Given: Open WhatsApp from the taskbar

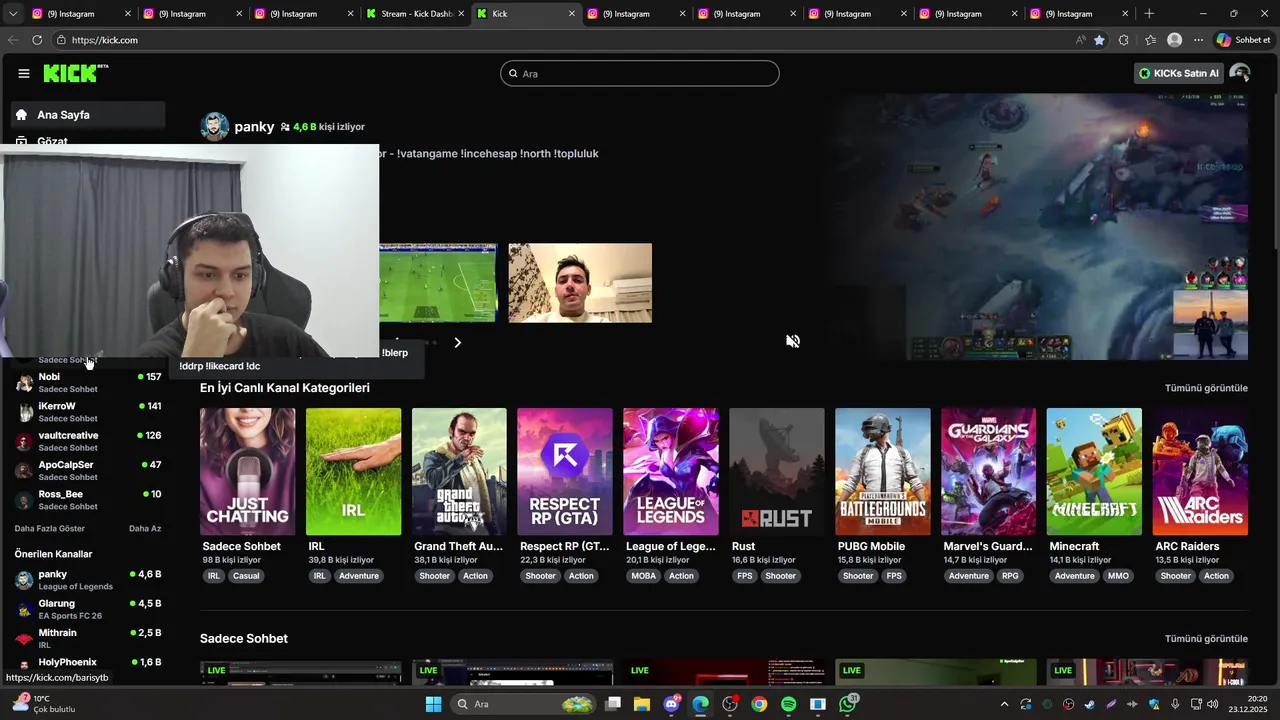Looking at the screenshot, I should 848,704.
